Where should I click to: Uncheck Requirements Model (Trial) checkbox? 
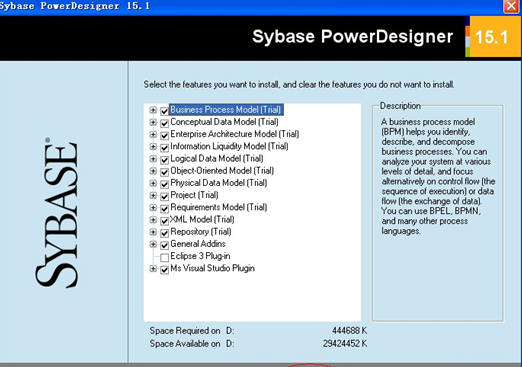(x=164, y=209)
